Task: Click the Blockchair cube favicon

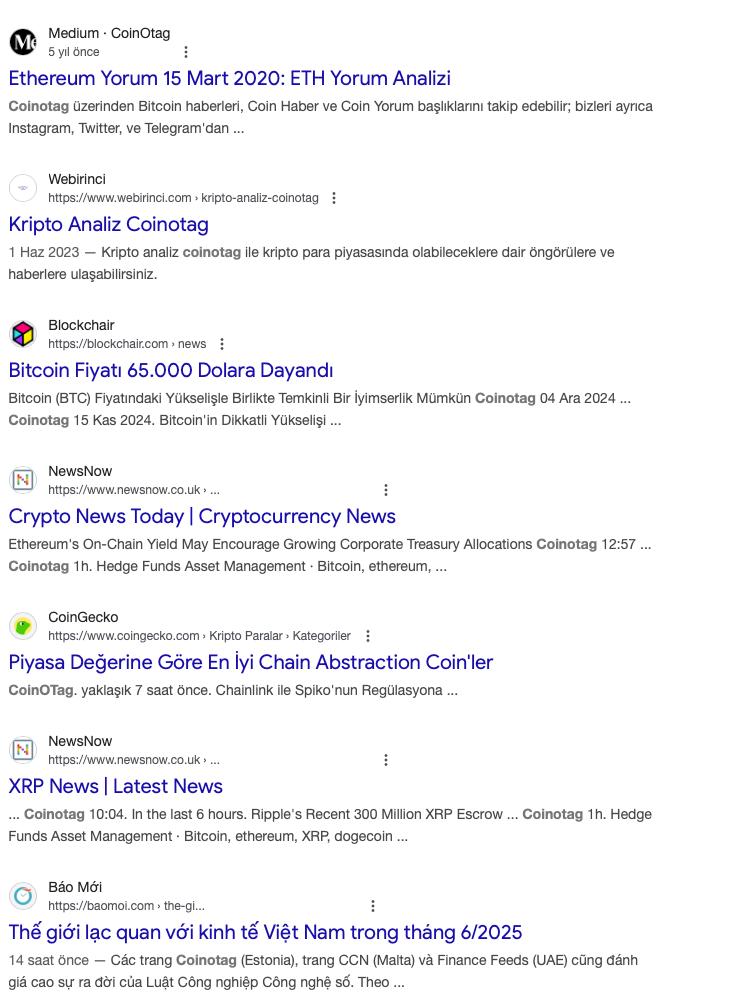Action: pos(23,334)
